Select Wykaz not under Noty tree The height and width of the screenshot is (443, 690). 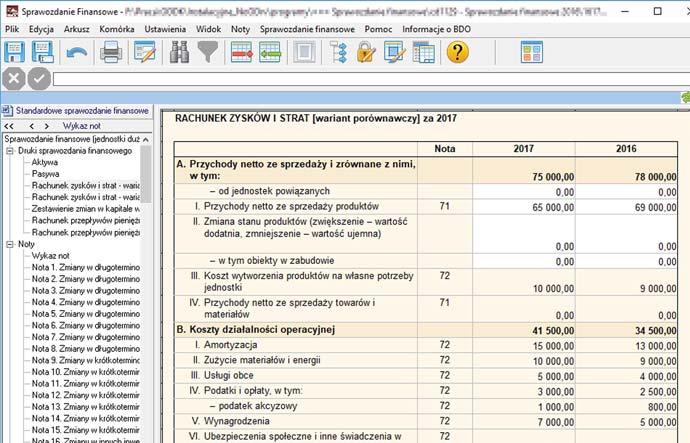pos(50,256)
